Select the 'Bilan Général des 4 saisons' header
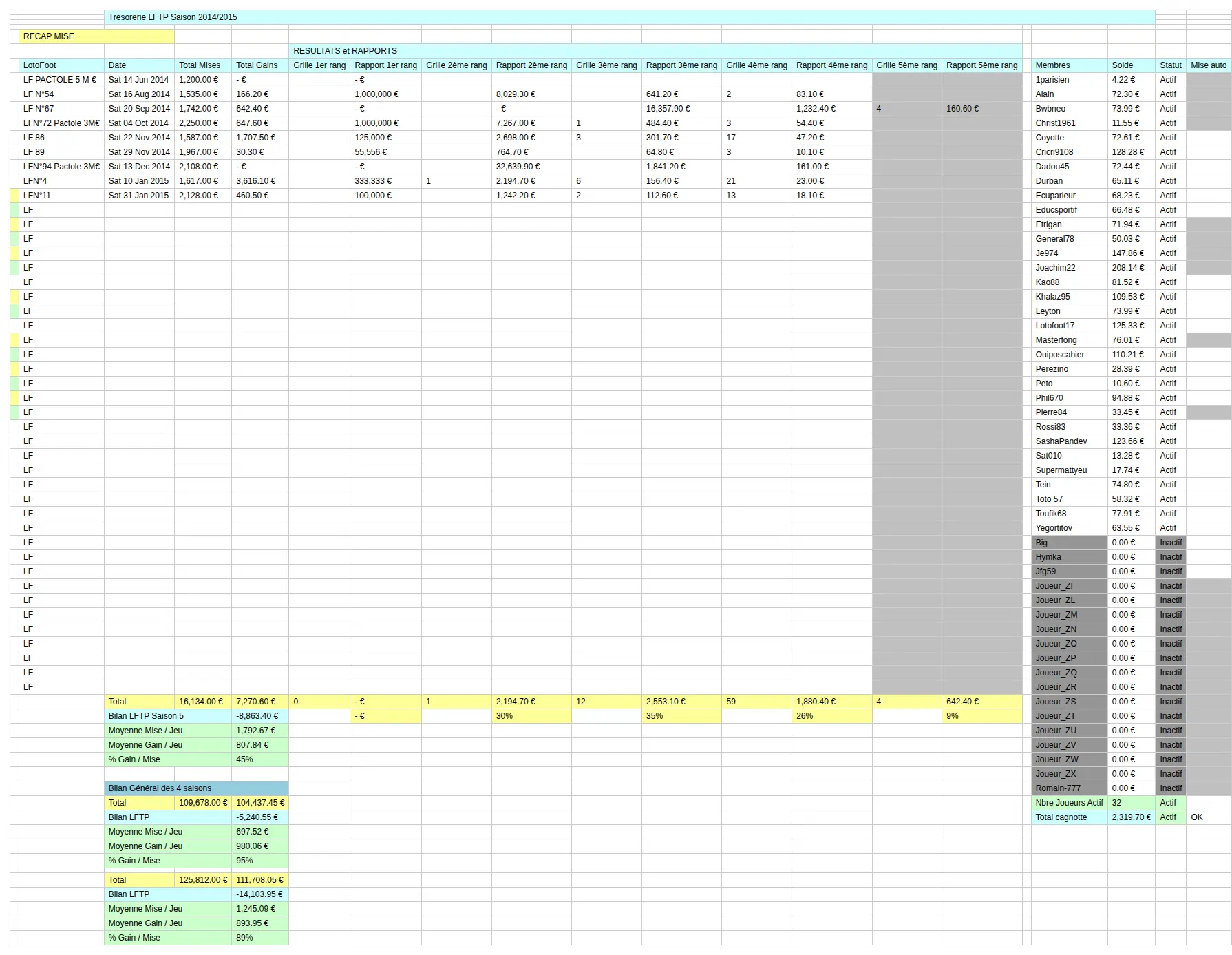The height and width of the screenshot is (955, 1232). [196, 788]
